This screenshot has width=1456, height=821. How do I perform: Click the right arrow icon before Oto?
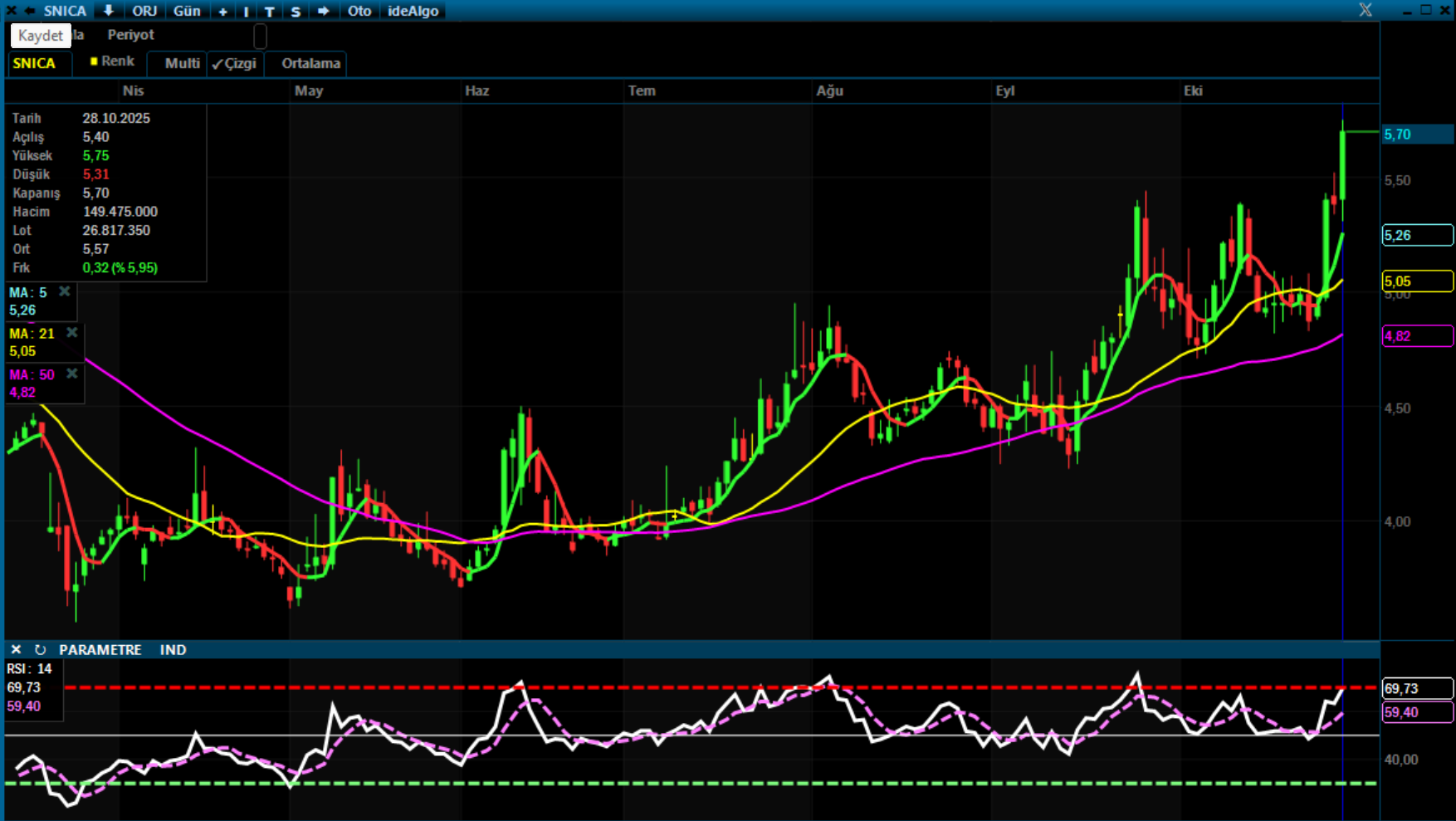[323, 11]
